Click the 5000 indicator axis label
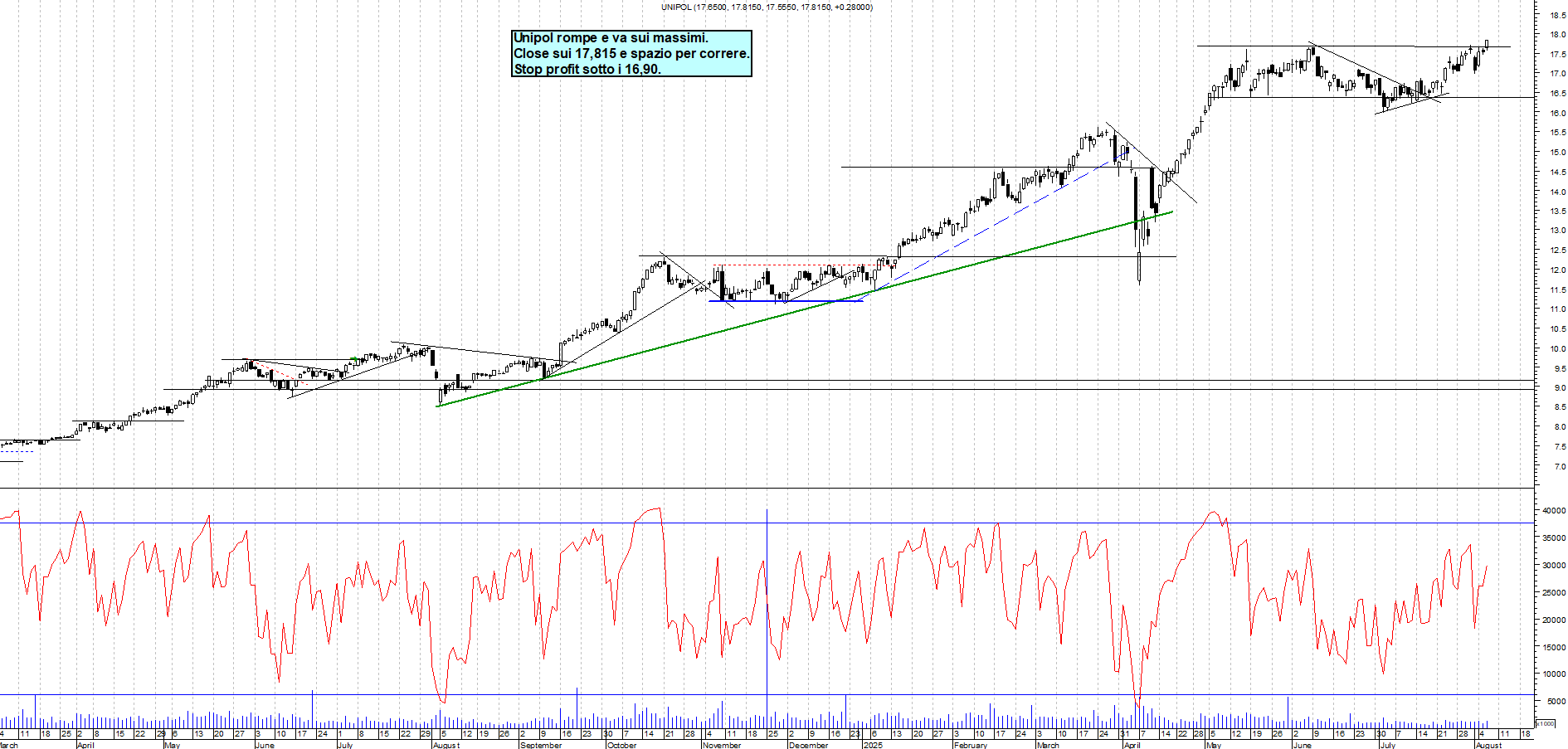This screenshot has height=749, width=1568. click(x=1556, y=702)
